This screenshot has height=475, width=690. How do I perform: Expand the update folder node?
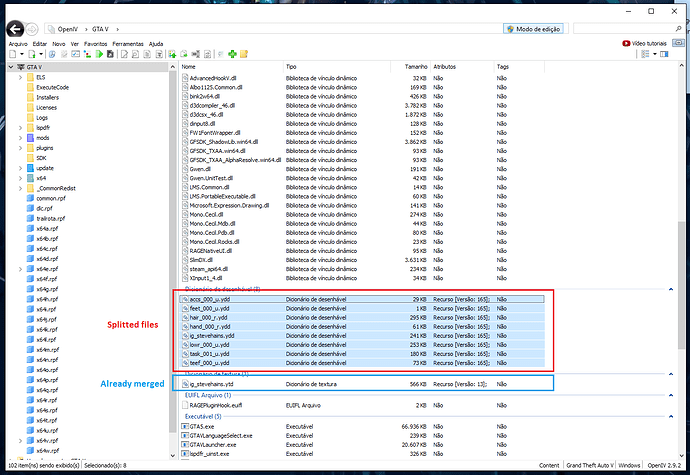20,168
